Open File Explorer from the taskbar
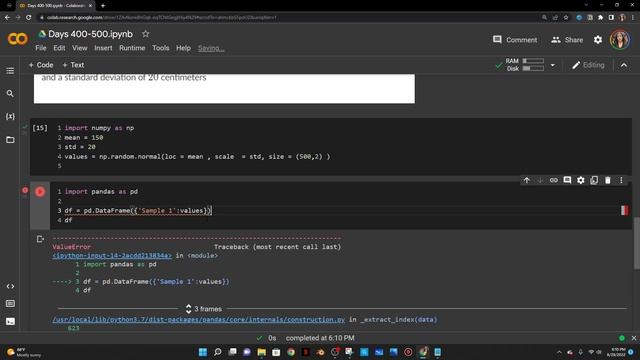 point(261,352)
